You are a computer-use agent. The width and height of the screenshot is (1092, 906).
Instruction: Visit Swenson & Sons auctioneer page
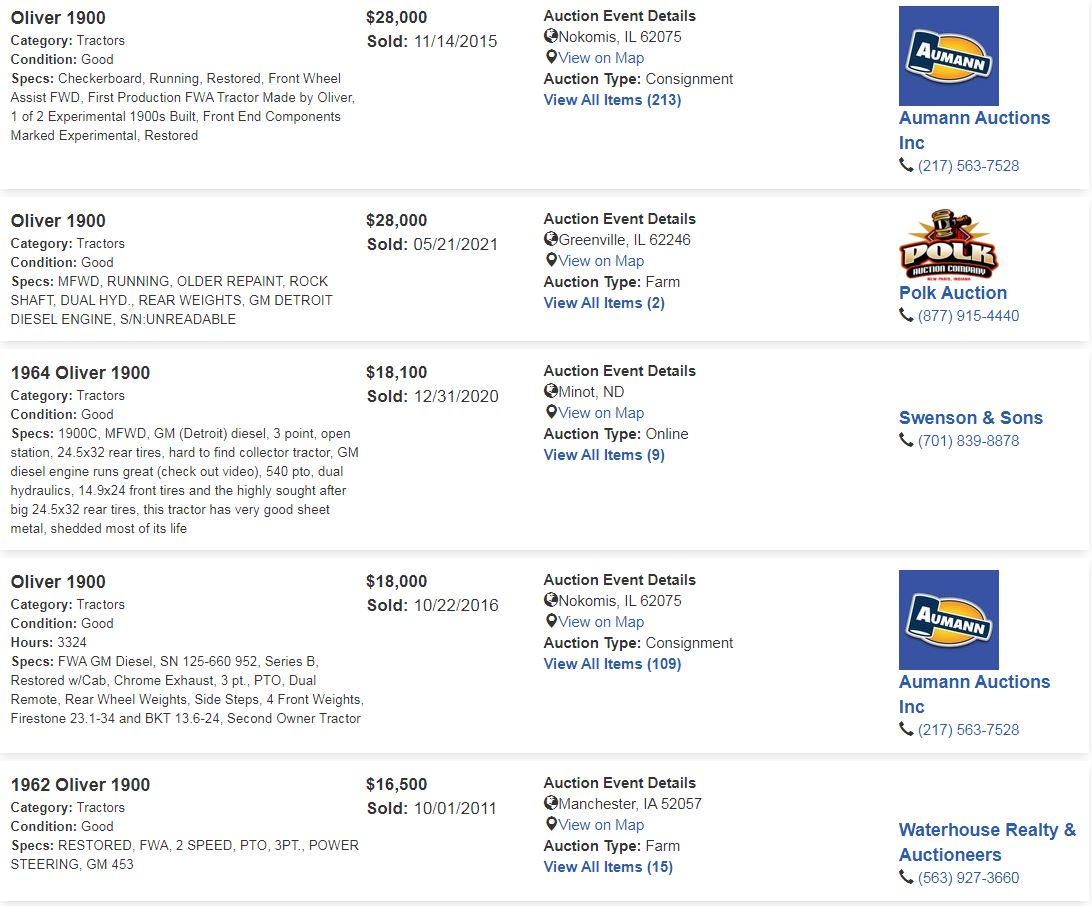(971, 418)
